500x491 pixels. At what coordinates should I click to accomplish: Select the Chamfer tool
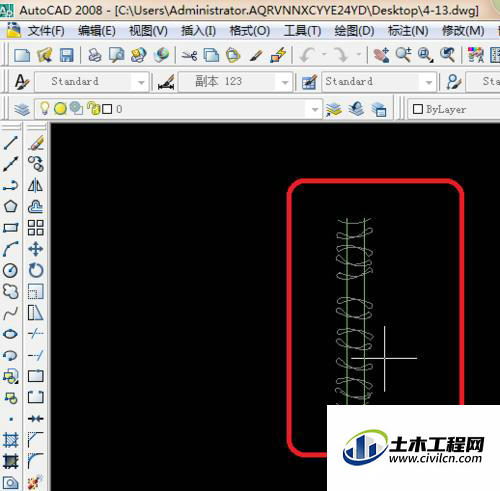pos(36,440)
